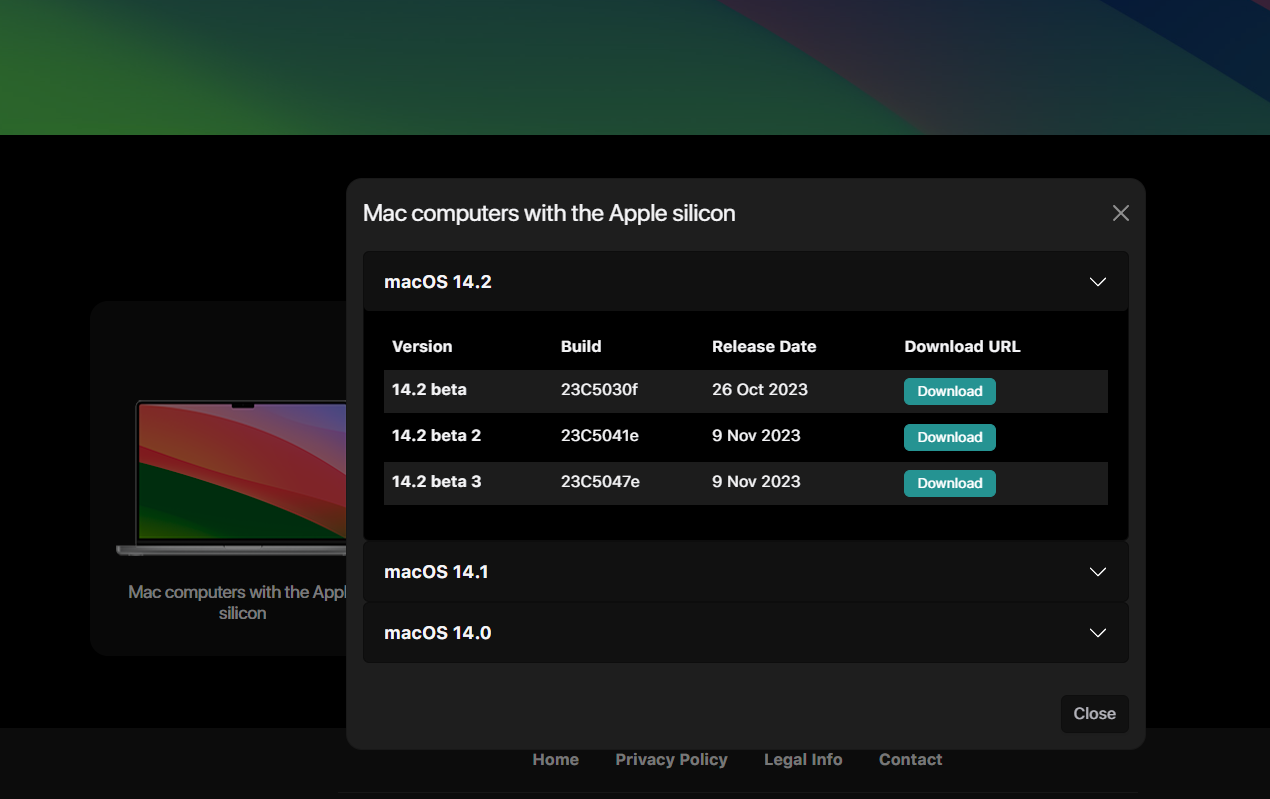
Task: Open the Home footer link
Action: [555, 760]
